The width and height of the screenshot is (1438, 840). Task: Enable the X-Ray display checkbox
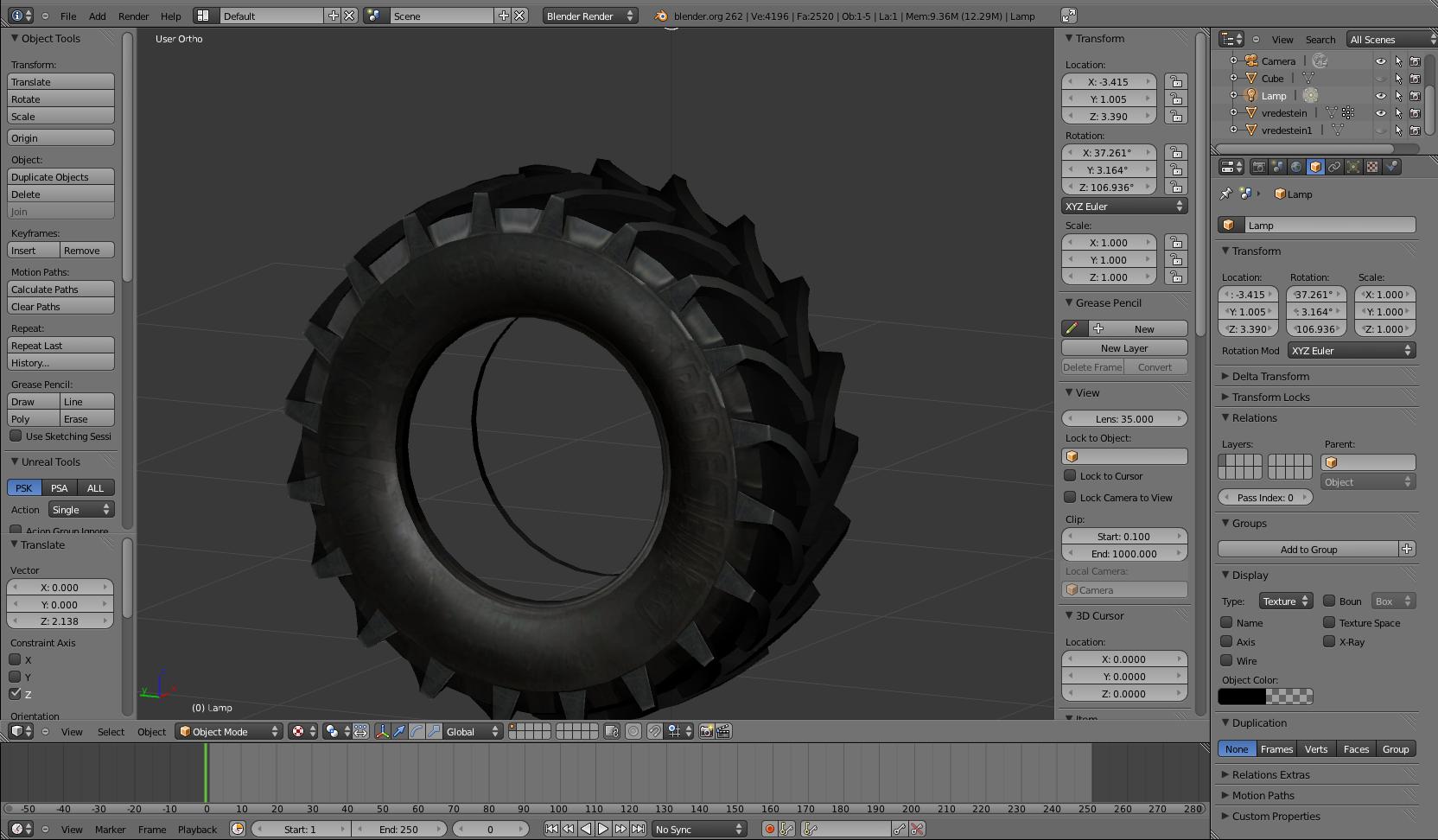point(1329,641)
